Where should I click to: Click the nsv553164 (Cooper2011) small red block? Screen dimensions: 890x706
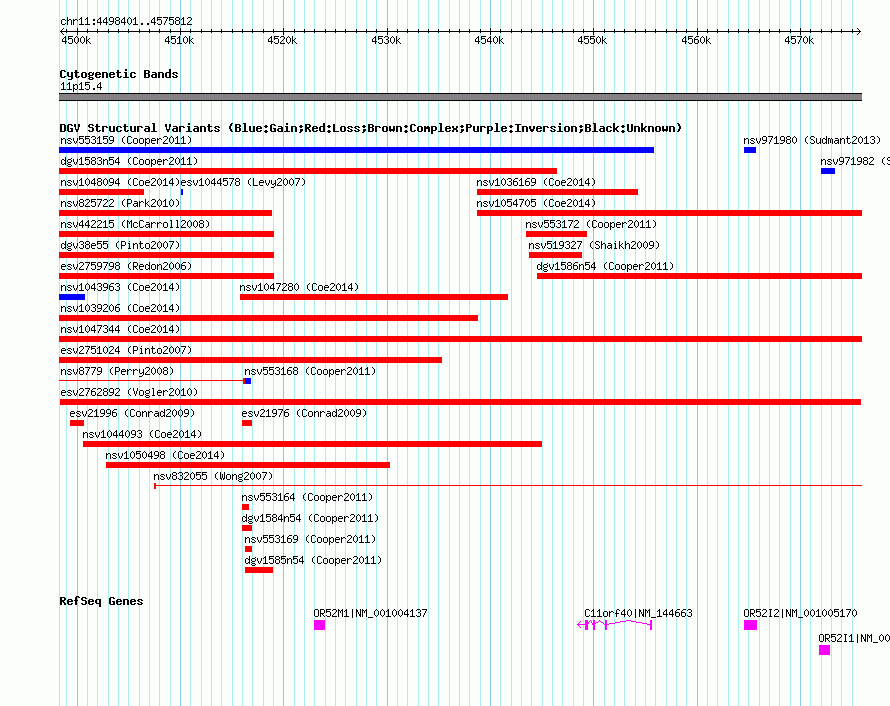(x=246, y=507)
